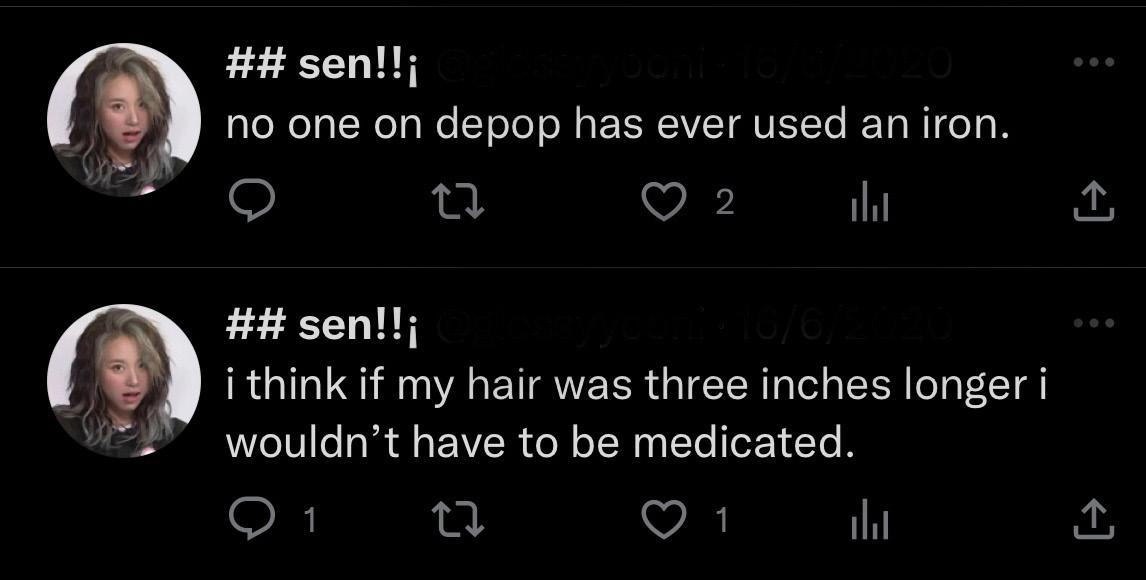Screen dimensions: 1146x580
Task: Click the like count on the depop tweet
Action: click(x=726, y=204)
